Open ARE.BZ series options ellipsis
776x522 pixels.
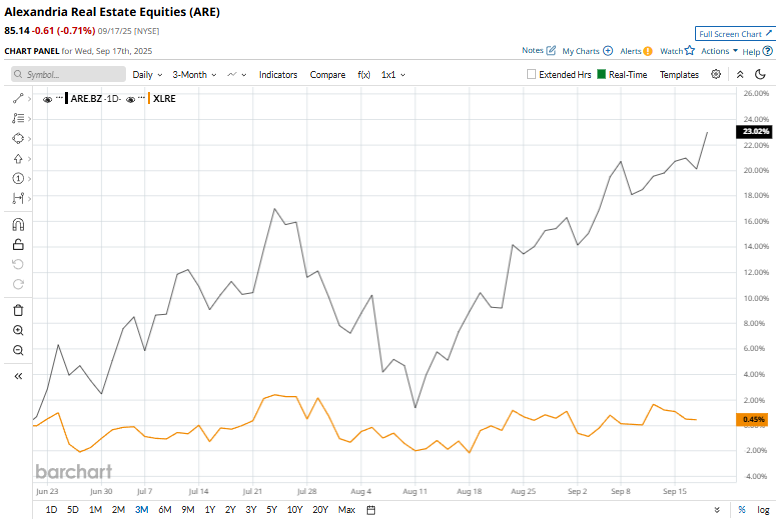coord(59,98)
